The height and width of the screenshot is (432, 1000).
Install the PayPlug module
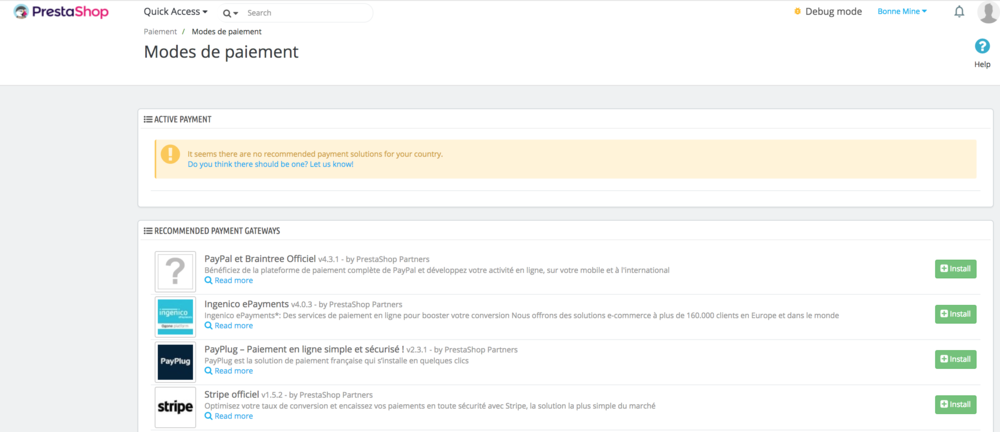click(x=955, y=359)
